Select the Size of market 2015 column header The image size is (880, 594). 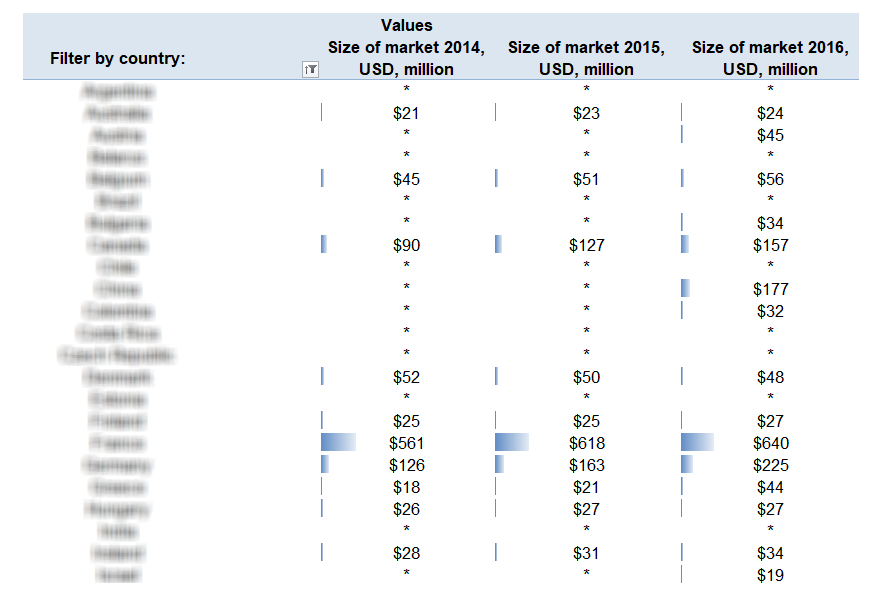pyautogui.click(x=586, y=59)
